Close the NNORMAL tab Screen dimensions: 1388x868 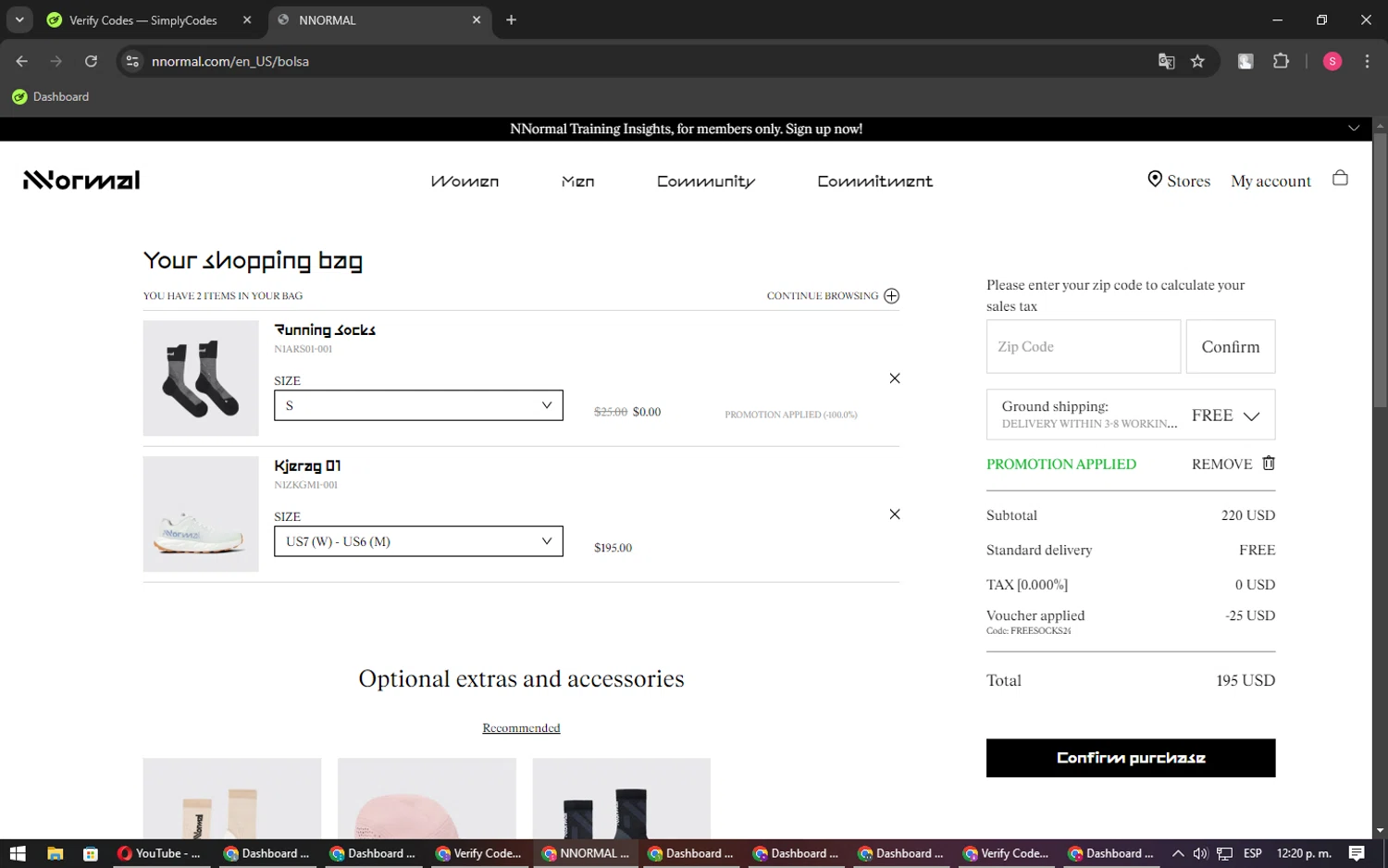coord(477,19)
